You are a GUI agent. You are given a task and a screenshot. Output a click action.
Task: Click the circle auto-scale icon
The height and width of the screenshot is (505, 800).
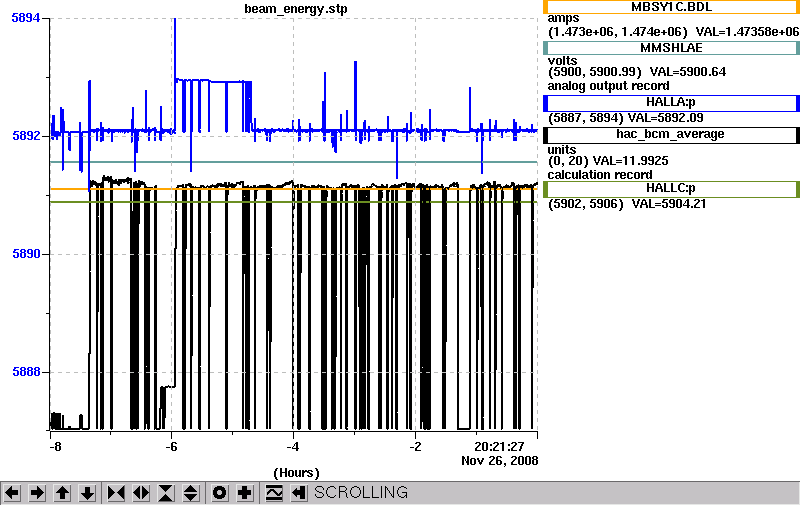tap(219, 493)
